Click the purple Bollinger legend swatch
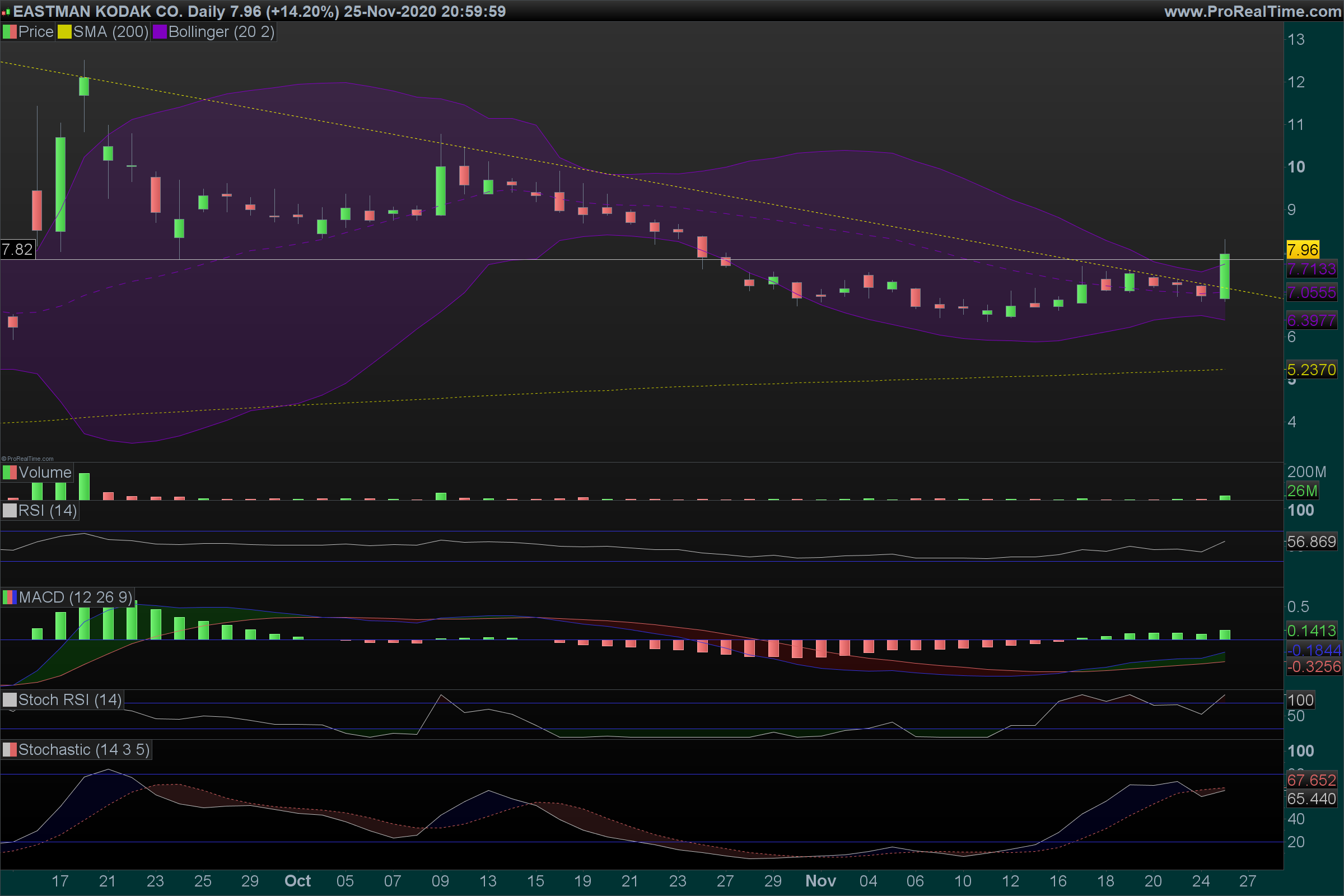1344x896 pixels. [160, 32]
